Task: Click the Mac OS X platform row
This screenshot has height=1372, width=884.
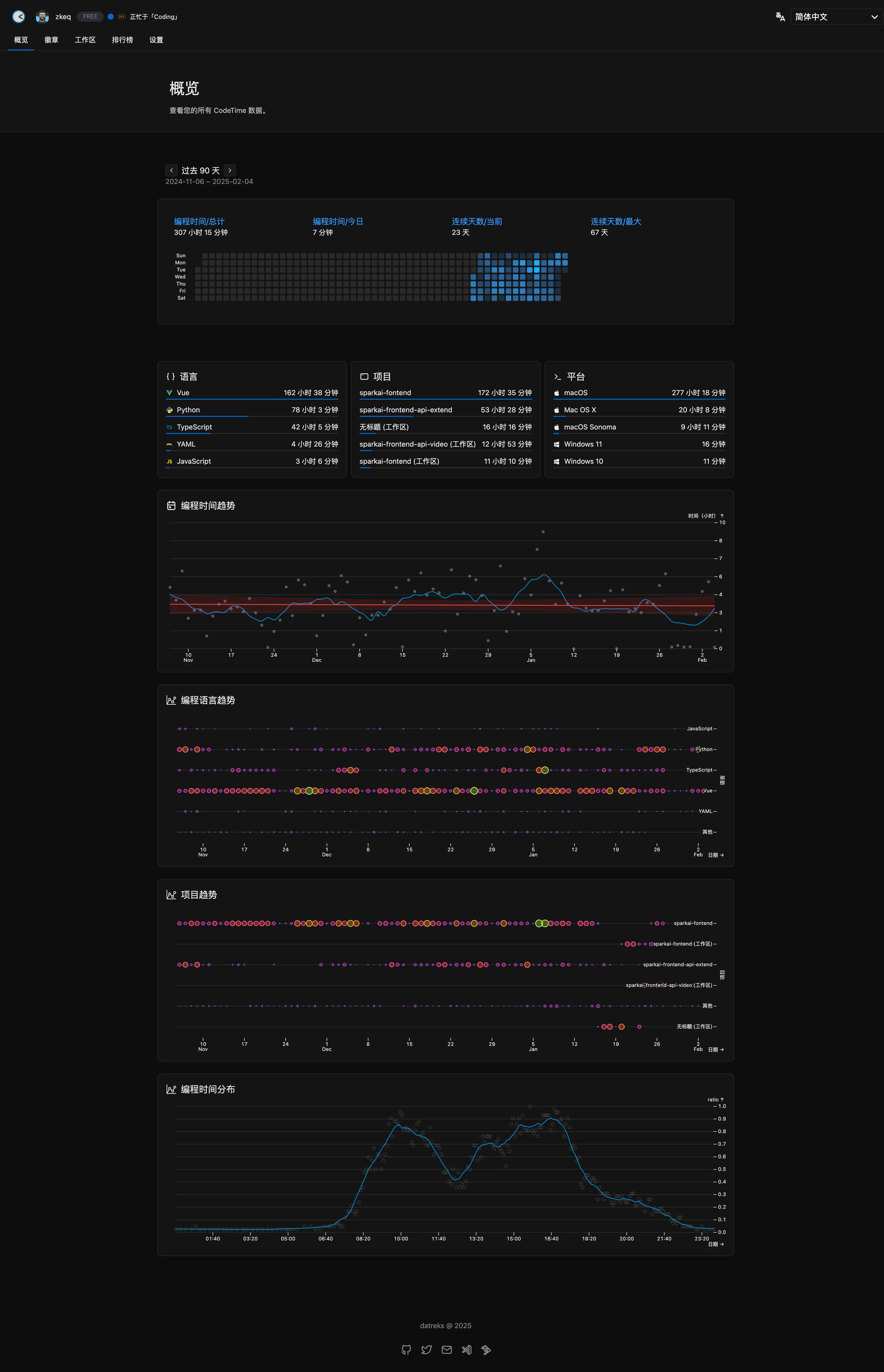Action: [639, 411]
